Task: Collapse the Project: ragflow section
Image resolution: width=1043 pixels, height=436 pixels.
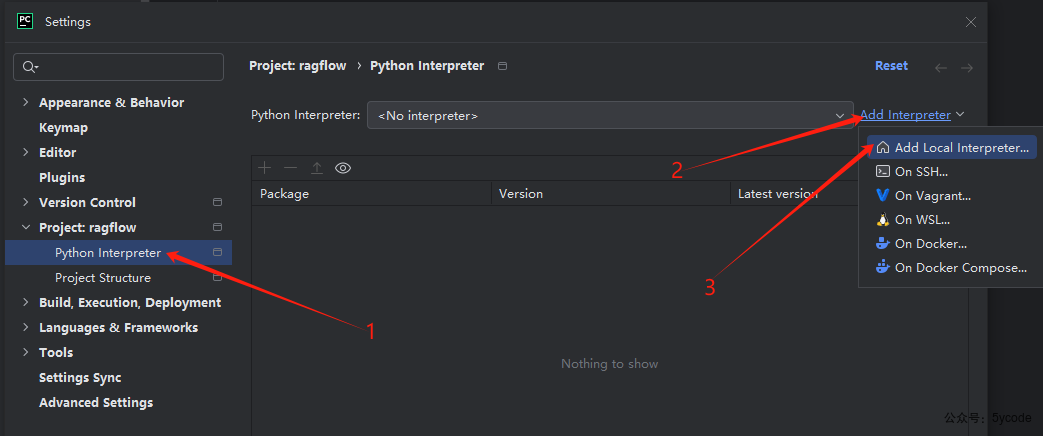Action: click(25, 227)
